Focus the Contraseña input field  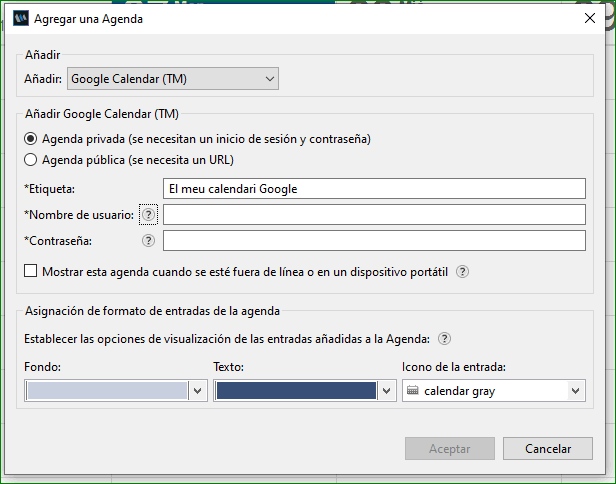(374, 240)
